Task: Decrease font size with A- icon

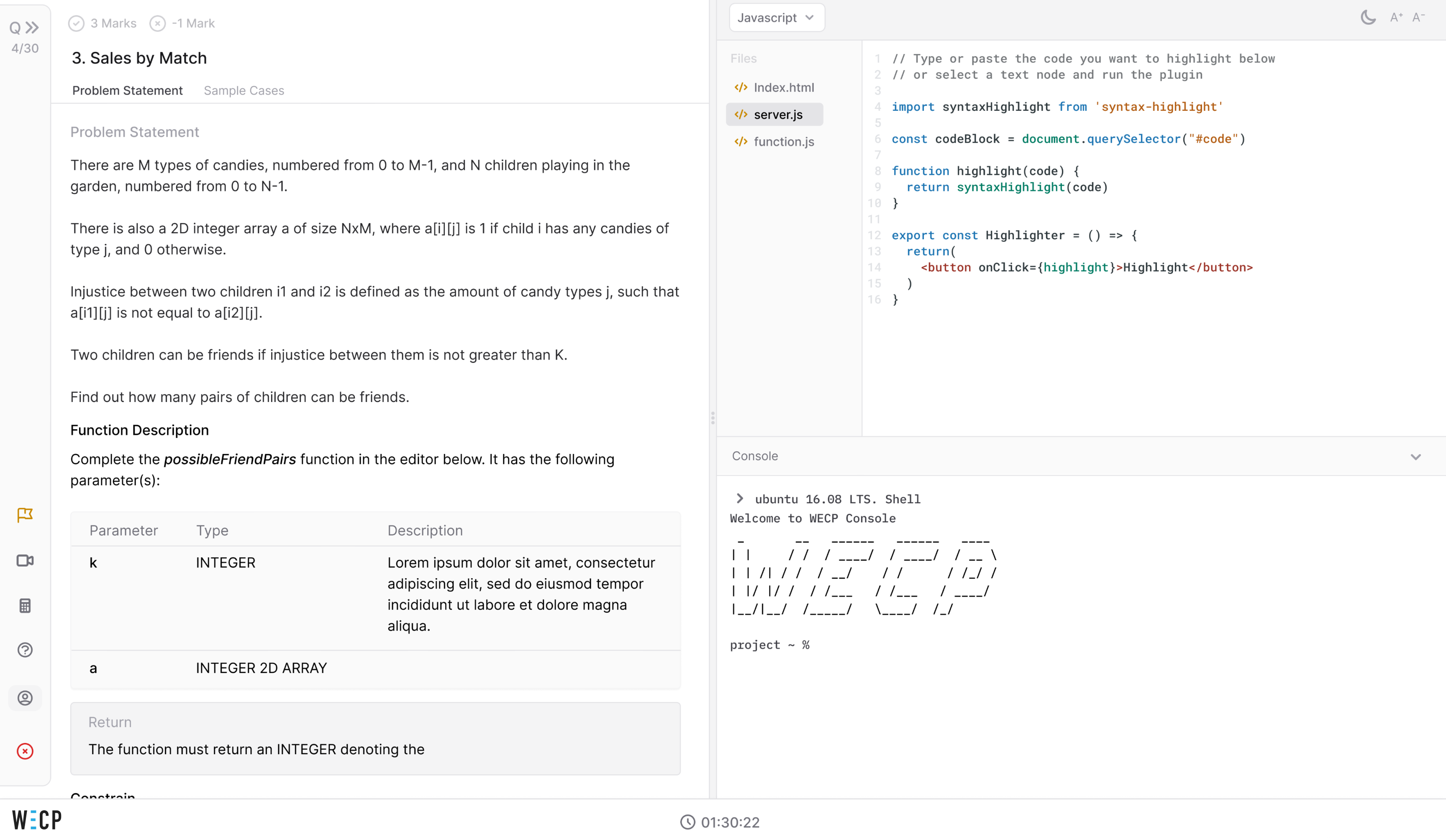Action: click(1418, 17)
